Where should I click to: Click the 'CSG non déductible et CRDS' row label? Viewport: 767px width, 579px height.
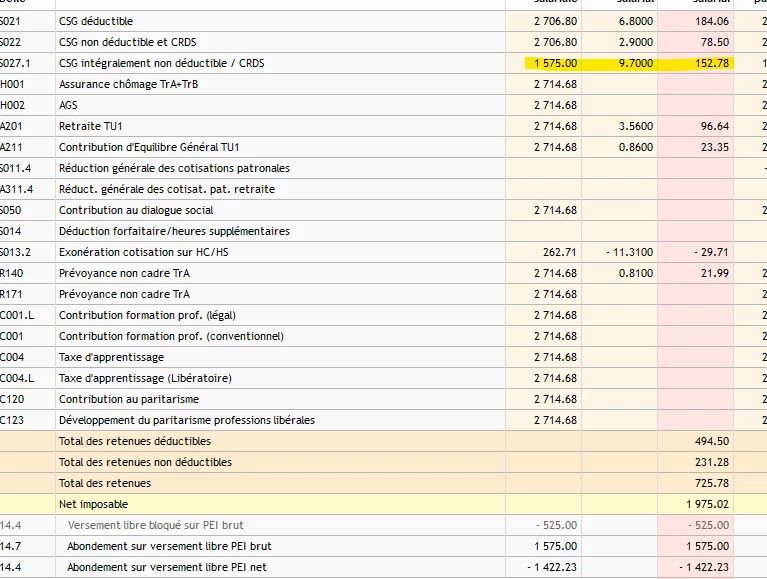tap(128, 42)
